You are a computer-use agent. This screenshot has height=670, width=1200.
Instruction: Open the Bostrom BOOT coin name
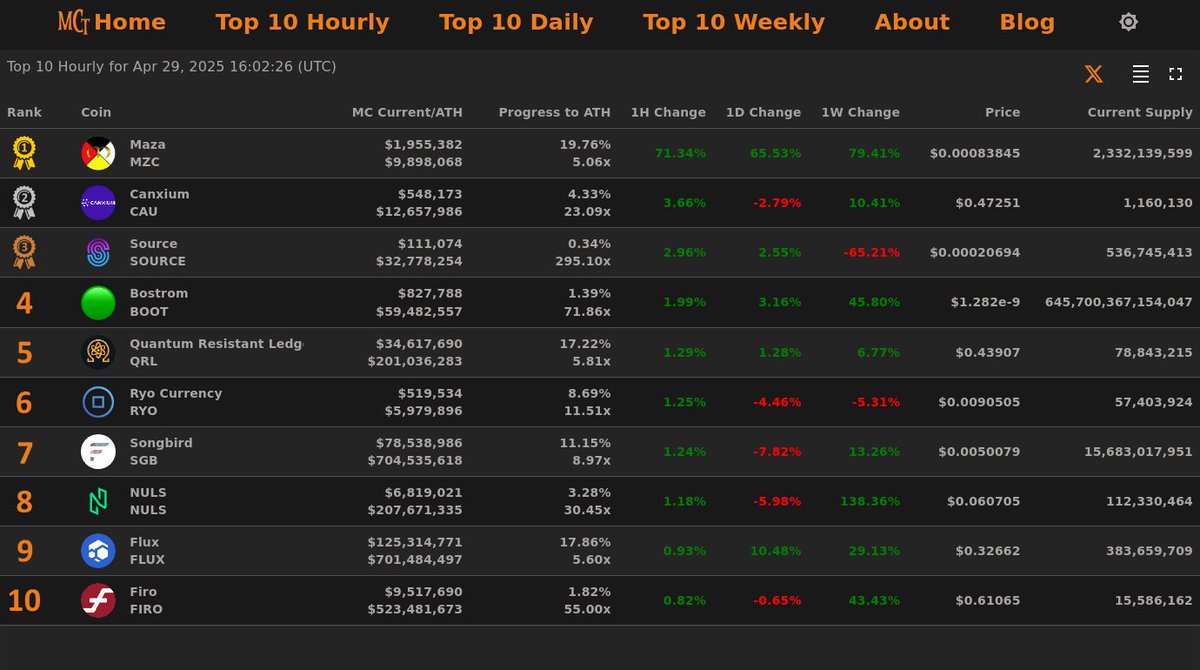tap(159, 302)
